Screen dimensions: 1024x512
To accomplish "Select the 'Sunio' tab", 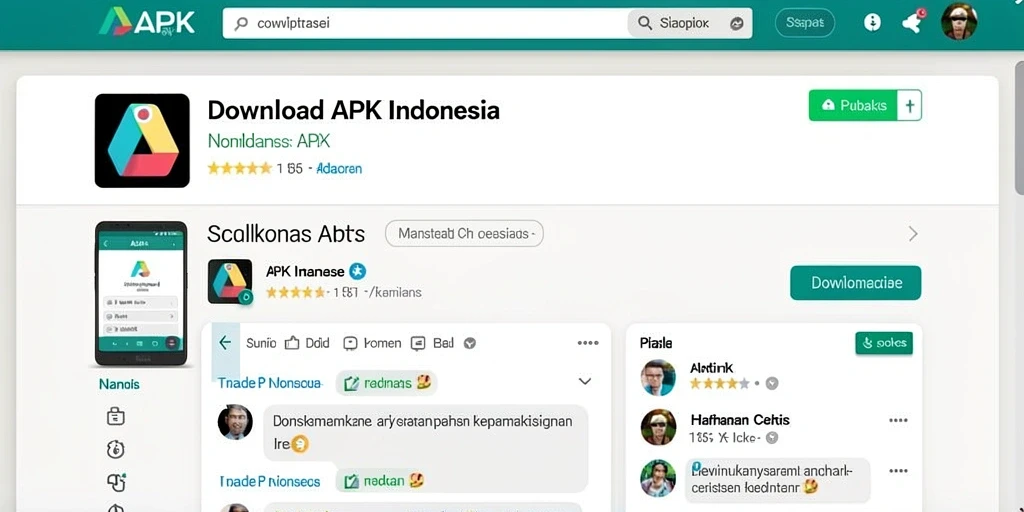I will click(261, 343).
